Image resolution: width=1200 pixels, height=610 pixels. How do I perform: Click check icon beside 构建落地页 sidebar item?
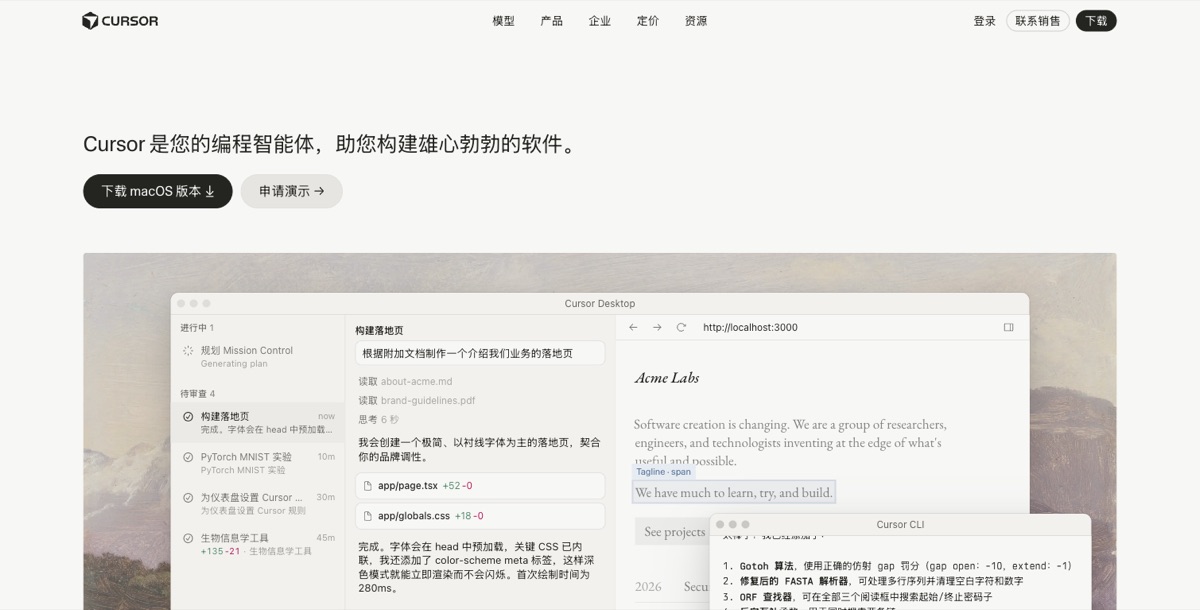click(x=188, y=417)
